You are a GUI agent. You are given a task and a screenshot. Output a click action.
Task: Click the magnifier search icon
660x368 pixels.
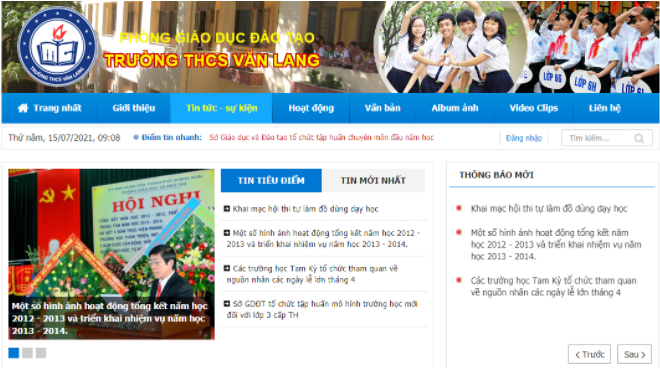click(639, 138)
